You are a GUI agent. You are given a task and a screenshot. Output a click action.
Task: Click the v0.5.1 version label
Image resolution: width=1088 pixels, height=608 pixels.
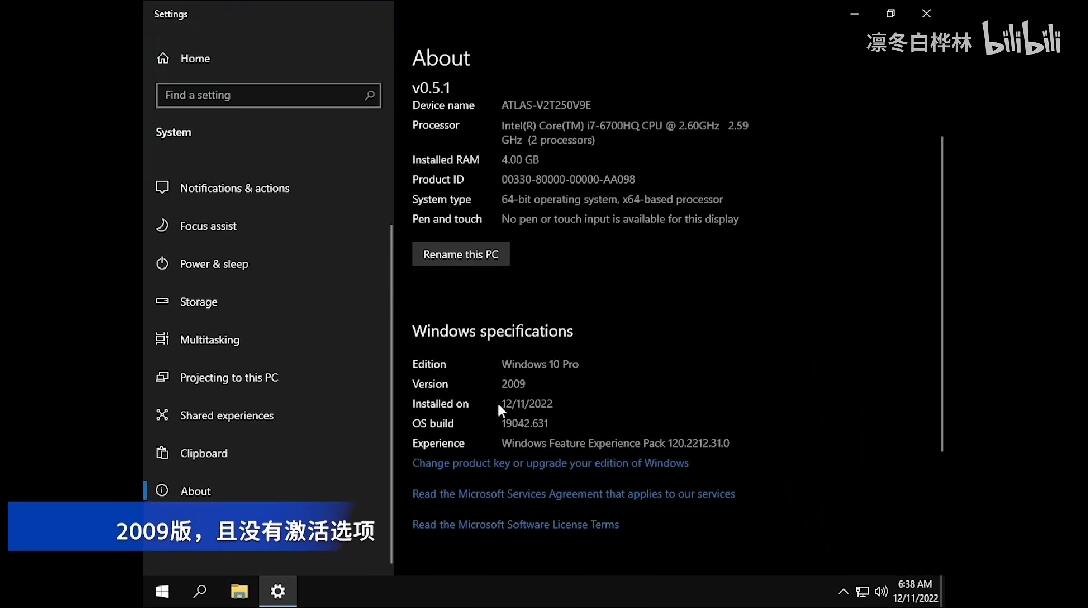click(431, 87)
